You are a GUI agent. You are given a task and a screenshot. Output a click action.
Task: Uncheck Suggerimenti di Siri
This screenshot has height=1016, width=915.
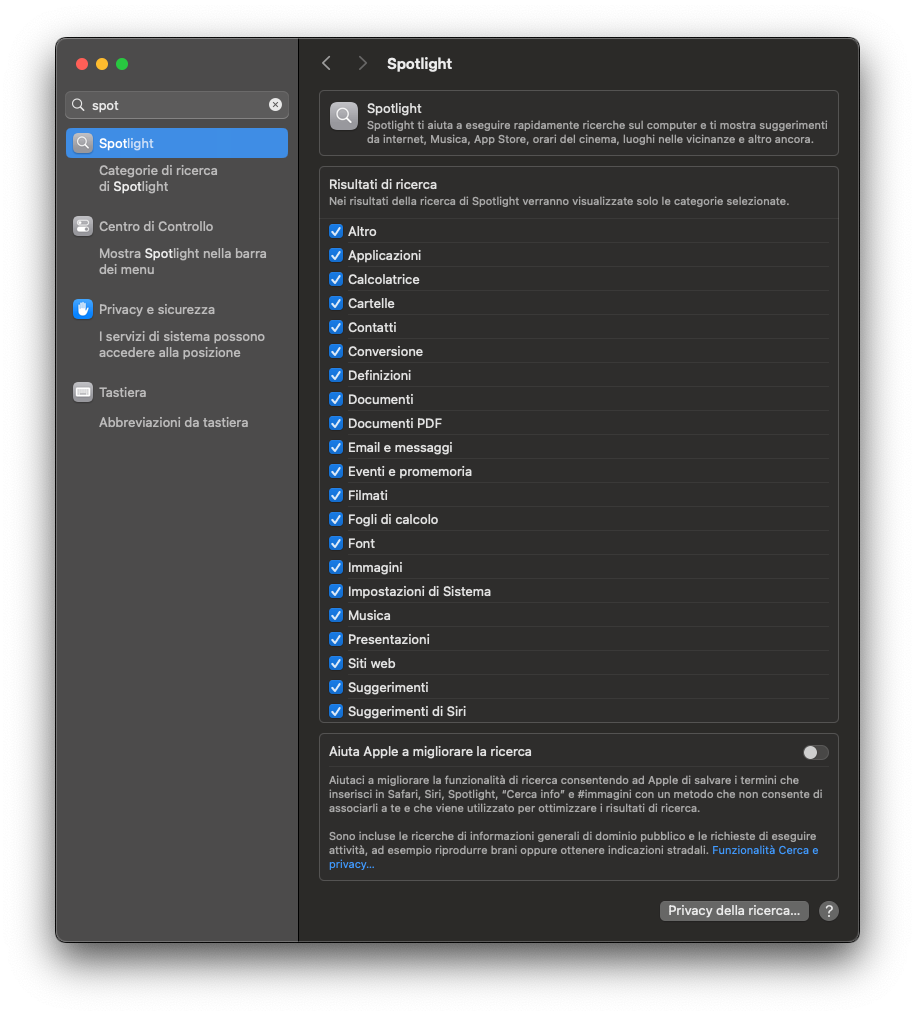(336, 711)
